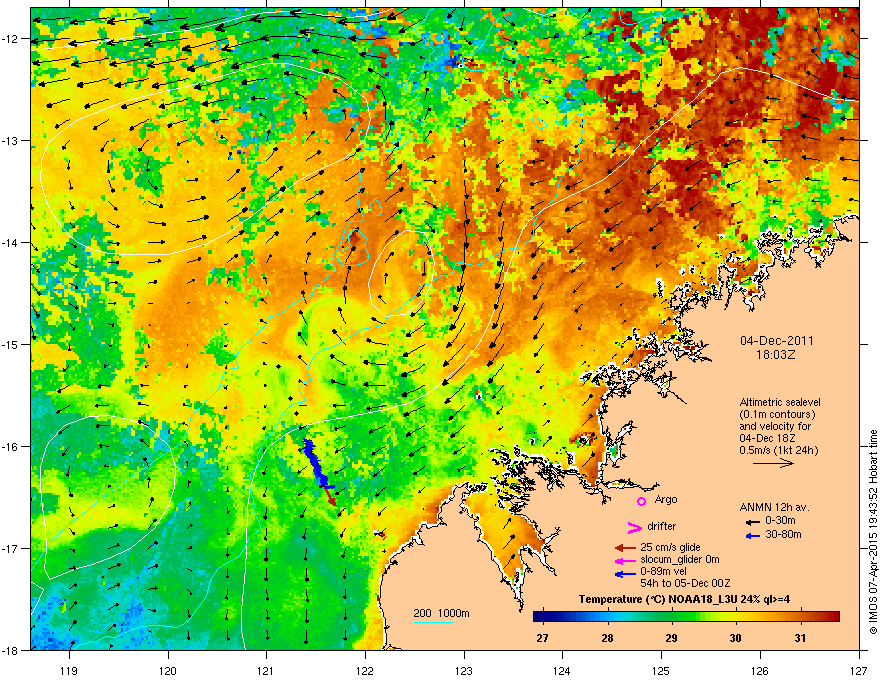Click latitude axis label -12
This screenshot has width=880, height=680.
coord(10,39)
